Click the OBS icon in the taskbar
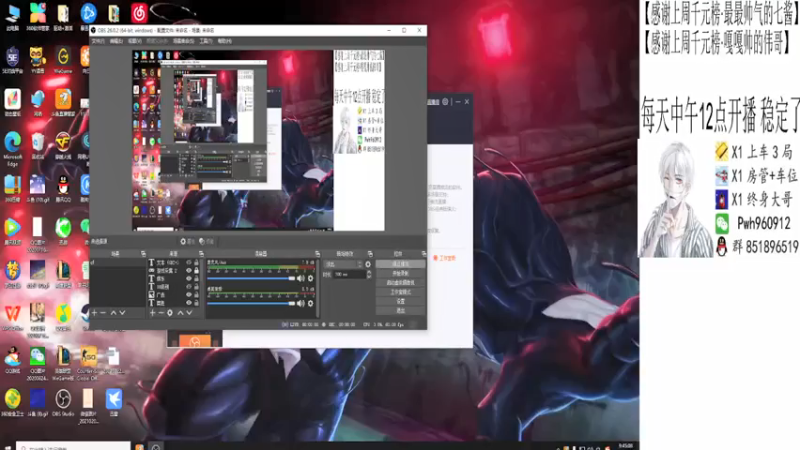The image size is (800, 450). (156, 447)
